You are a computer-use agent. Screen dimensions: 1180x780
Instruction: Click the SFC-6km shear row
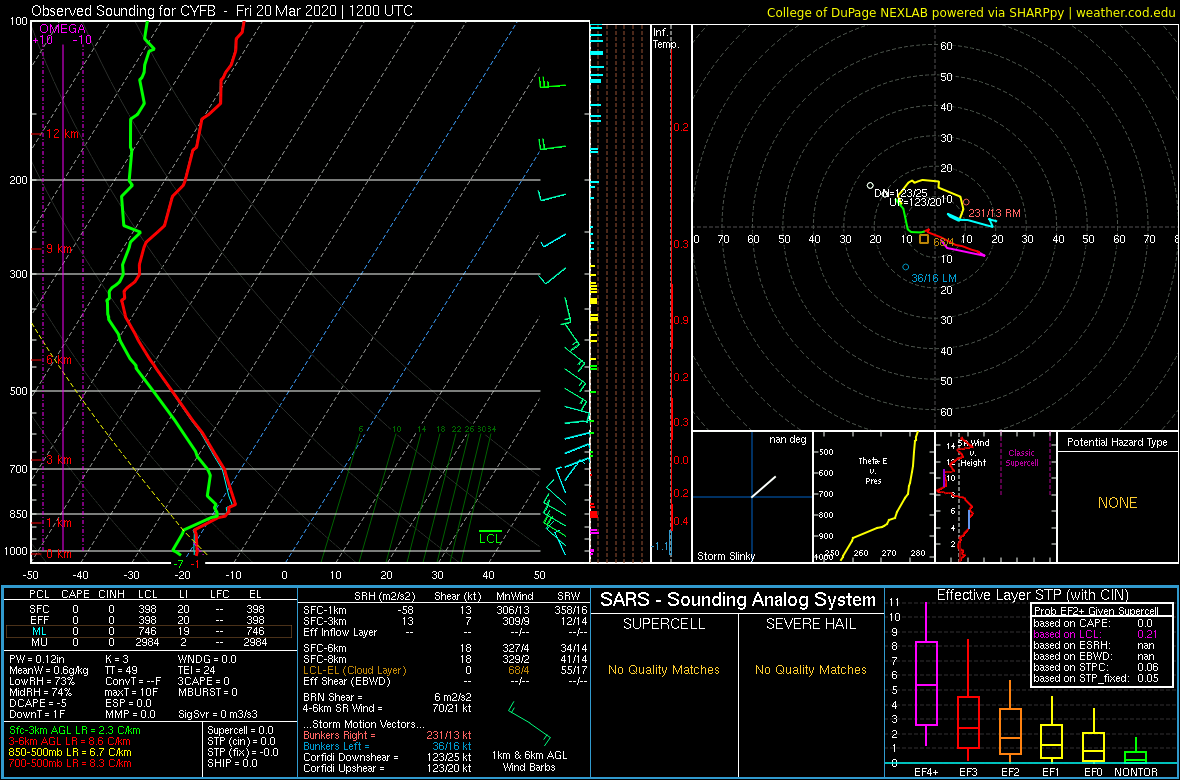(x=445, y=649)
